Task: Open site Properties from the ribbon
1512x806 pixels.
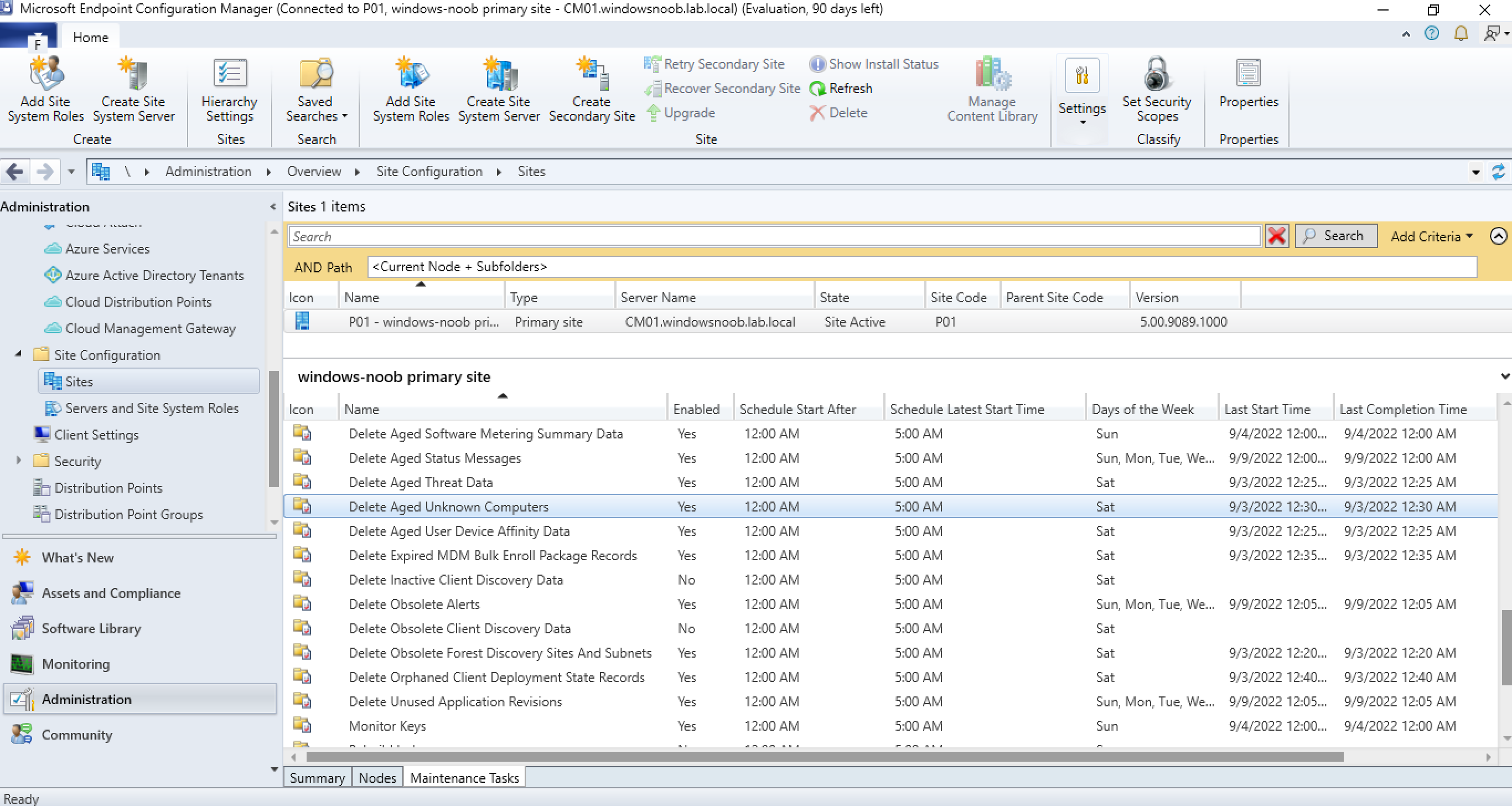Action: coord(1248,84)
